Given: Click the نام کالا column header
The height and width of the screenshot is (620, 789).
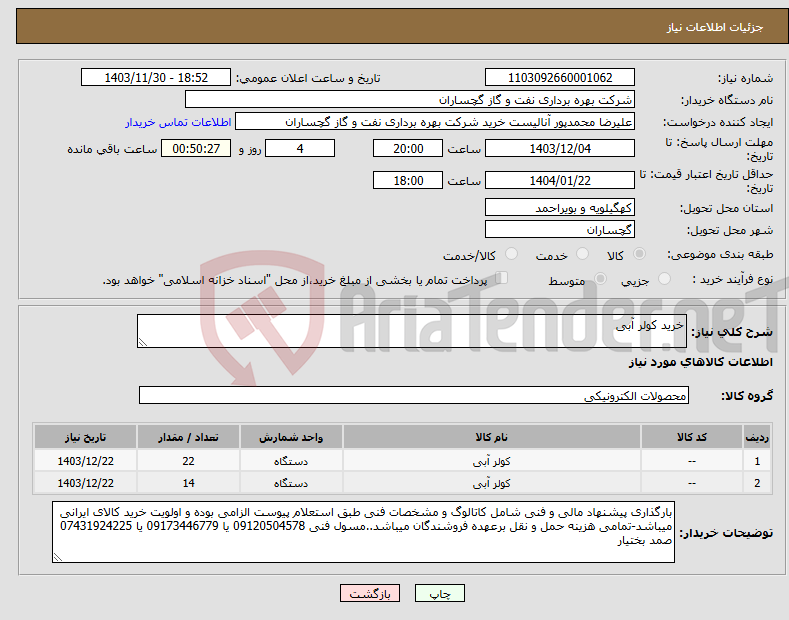Looking at the screenshot, I should click(x=492, y=437).
